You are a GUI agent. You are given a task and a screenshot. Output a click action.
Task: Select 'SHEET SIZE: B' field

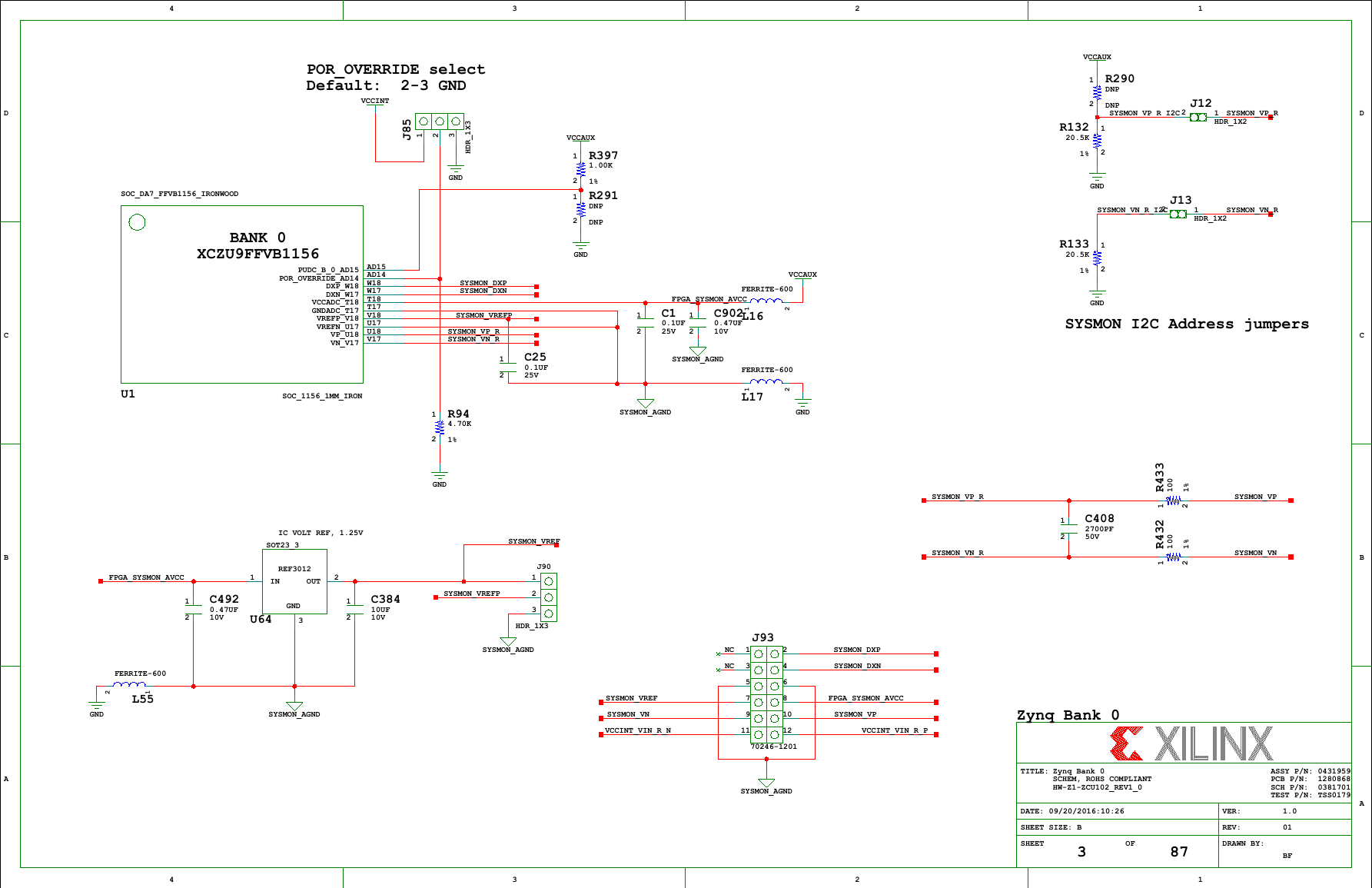(x=1051, y=827)
